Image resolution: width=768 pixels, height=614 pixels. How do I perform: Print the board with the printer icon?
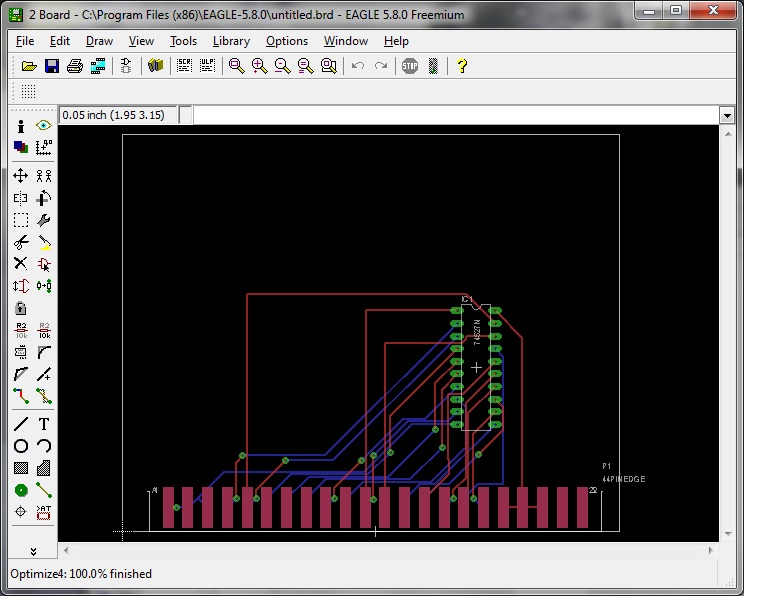click(75, 66)
